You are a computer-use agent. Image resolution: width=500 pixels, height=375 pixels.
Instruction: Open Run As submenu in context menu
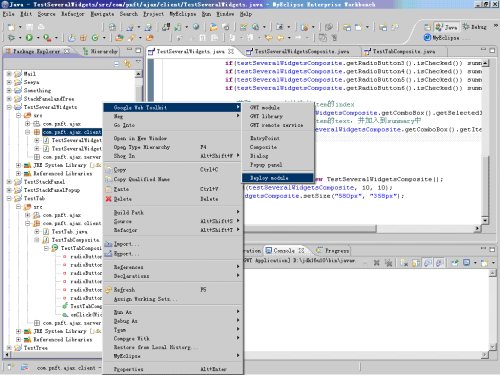(x=173, y=312)
